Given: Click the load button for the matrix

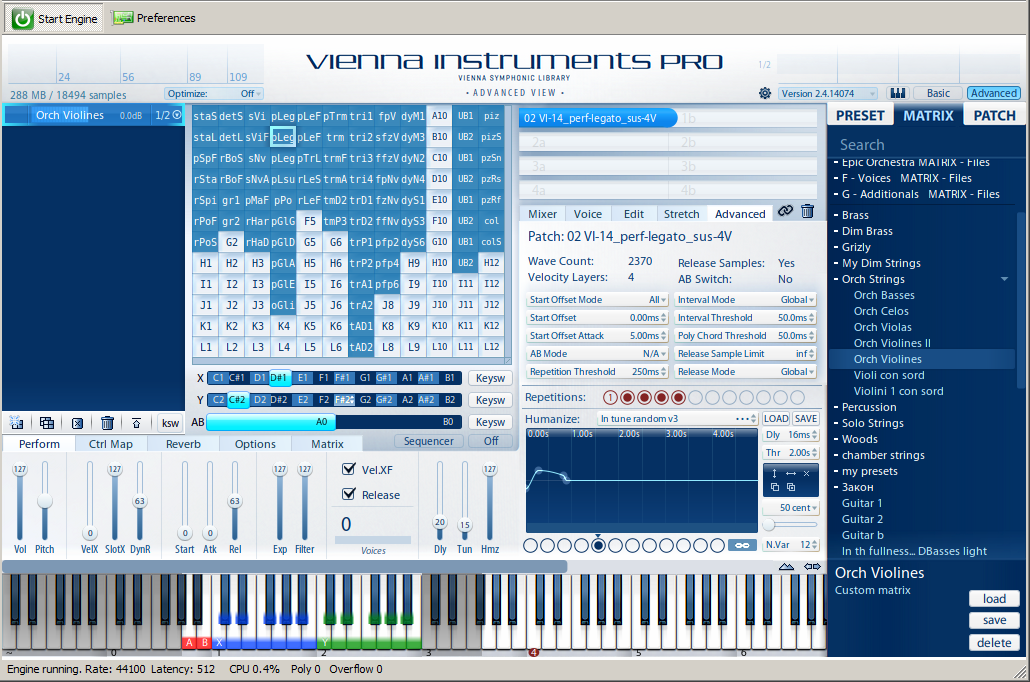Looking at the screenshot, I should pos(994,599).
